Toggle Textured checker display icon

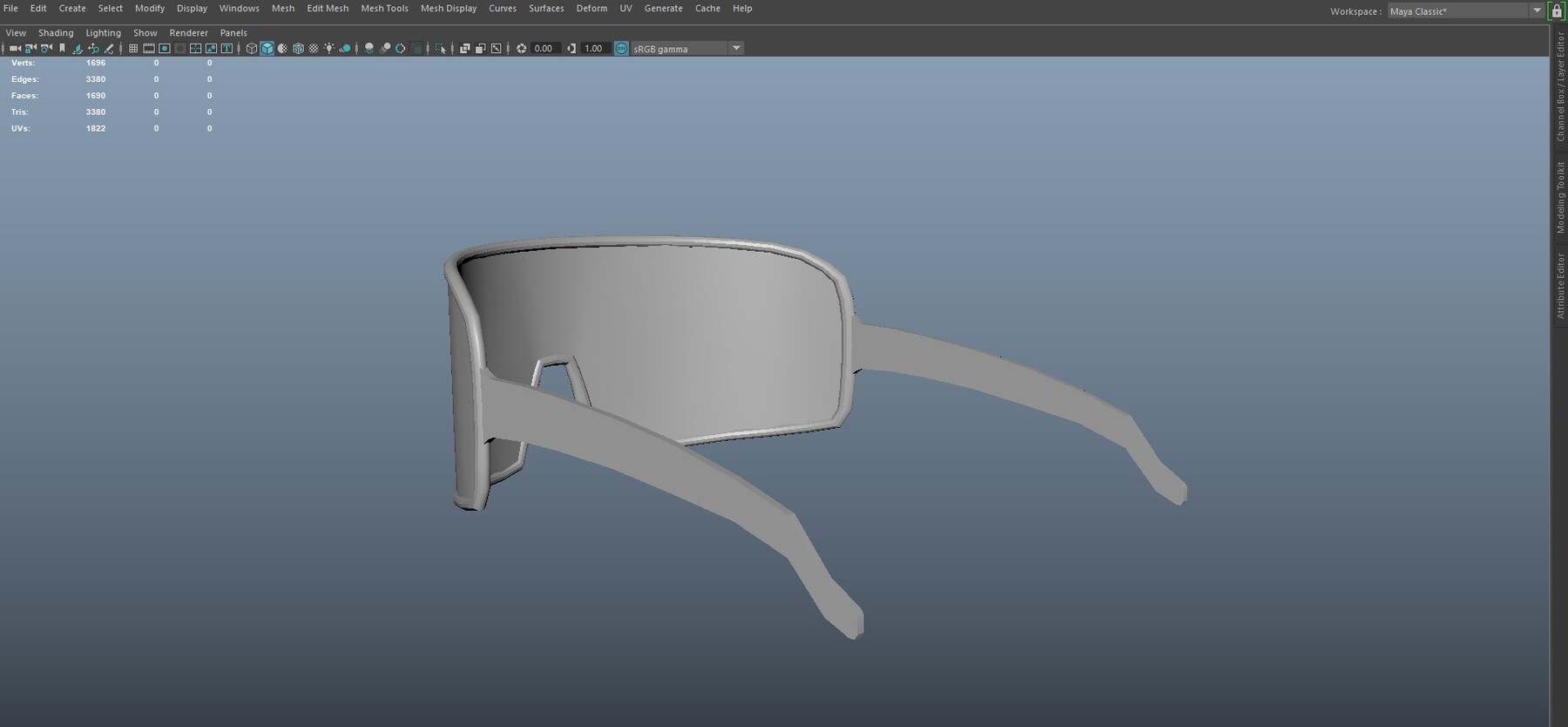314,48
